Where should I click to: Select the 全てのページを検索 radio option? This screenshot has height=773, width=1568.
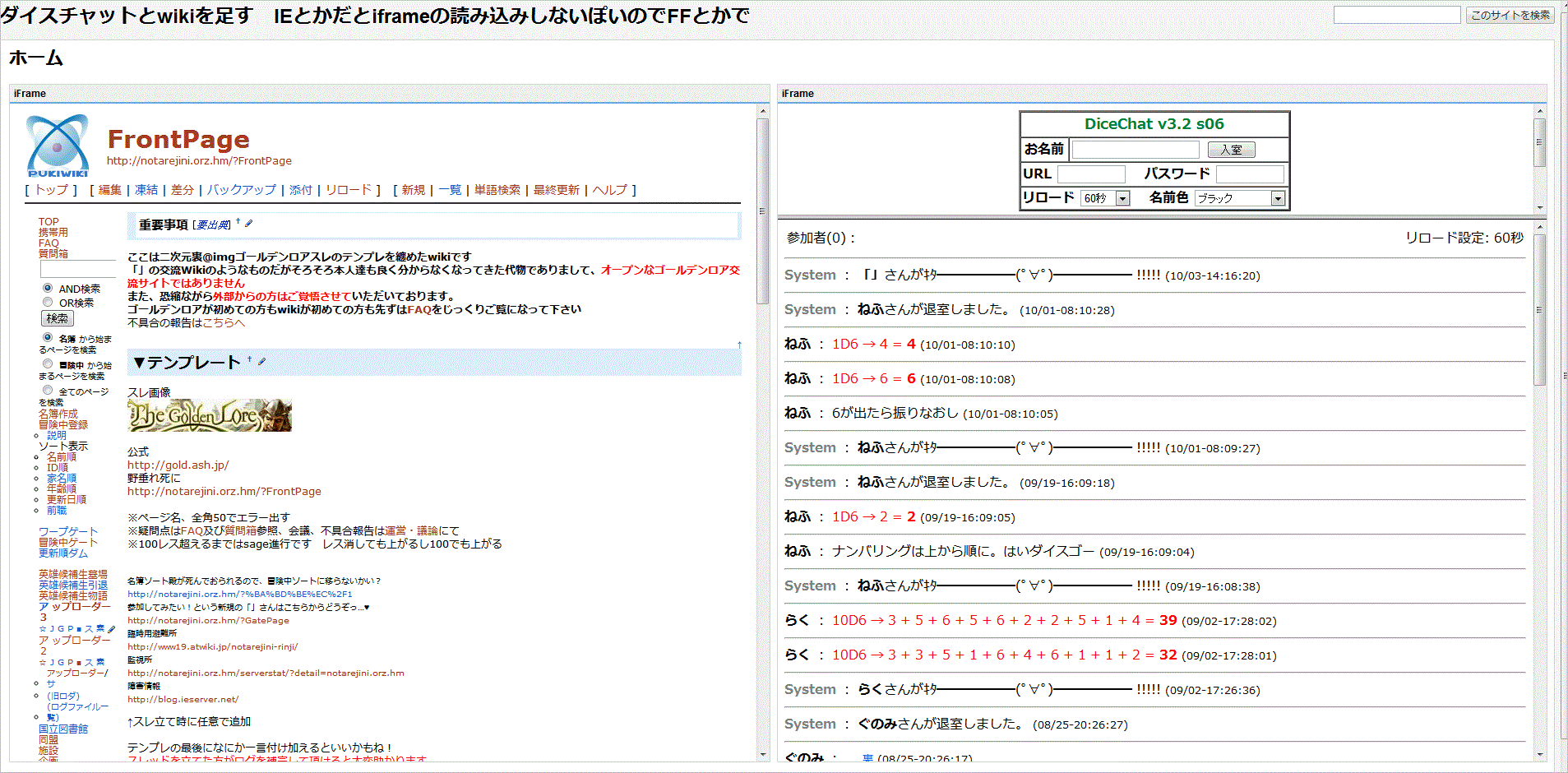48,390
